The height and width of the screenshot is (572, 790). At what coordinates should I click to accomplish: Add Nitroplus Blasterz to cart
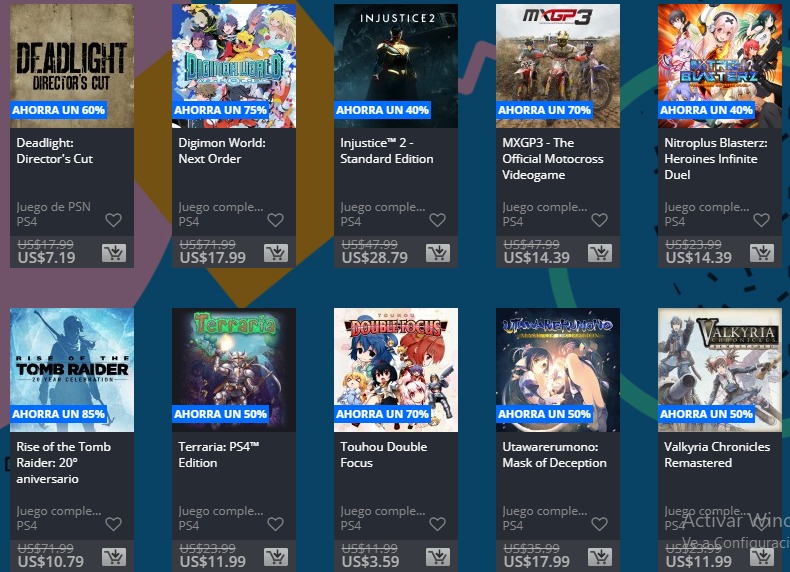(x=762, y=252)
